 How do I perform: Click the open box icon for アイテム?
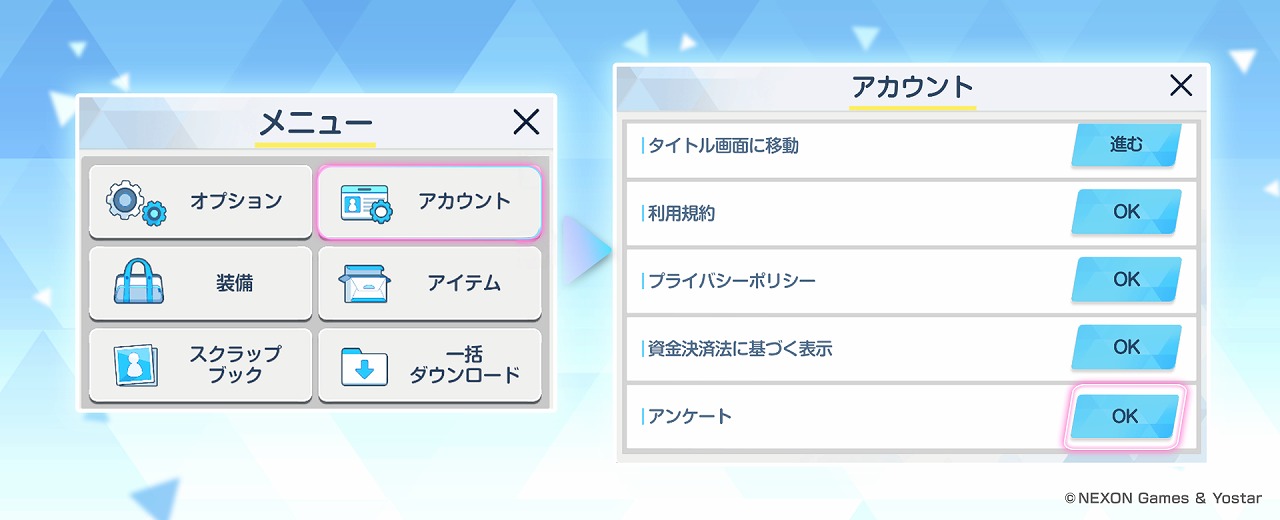[365, 284]
